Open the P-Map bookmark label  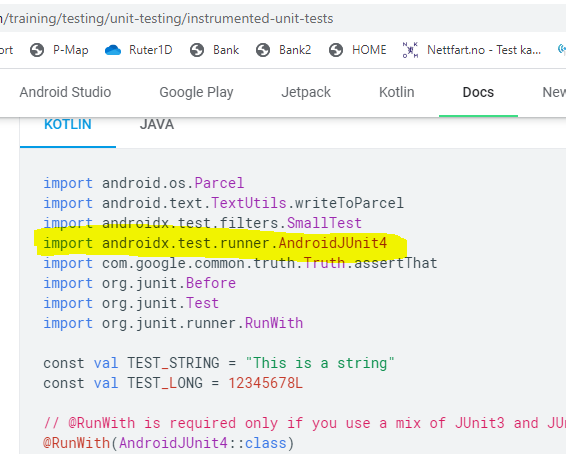coord(71,50)
